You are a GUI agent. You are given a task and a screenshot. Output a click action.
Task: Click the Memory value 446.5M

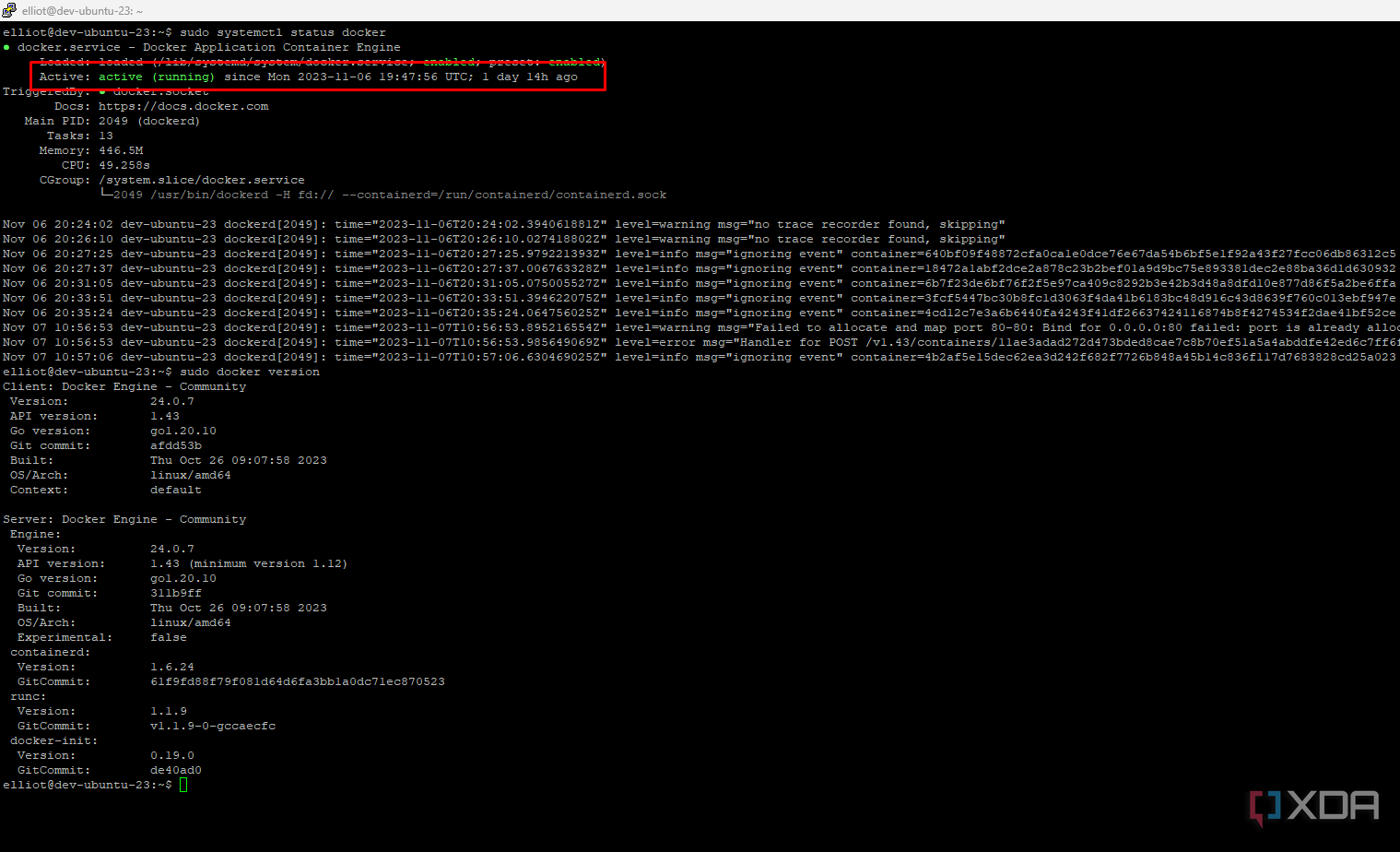[x=121, y=150]
